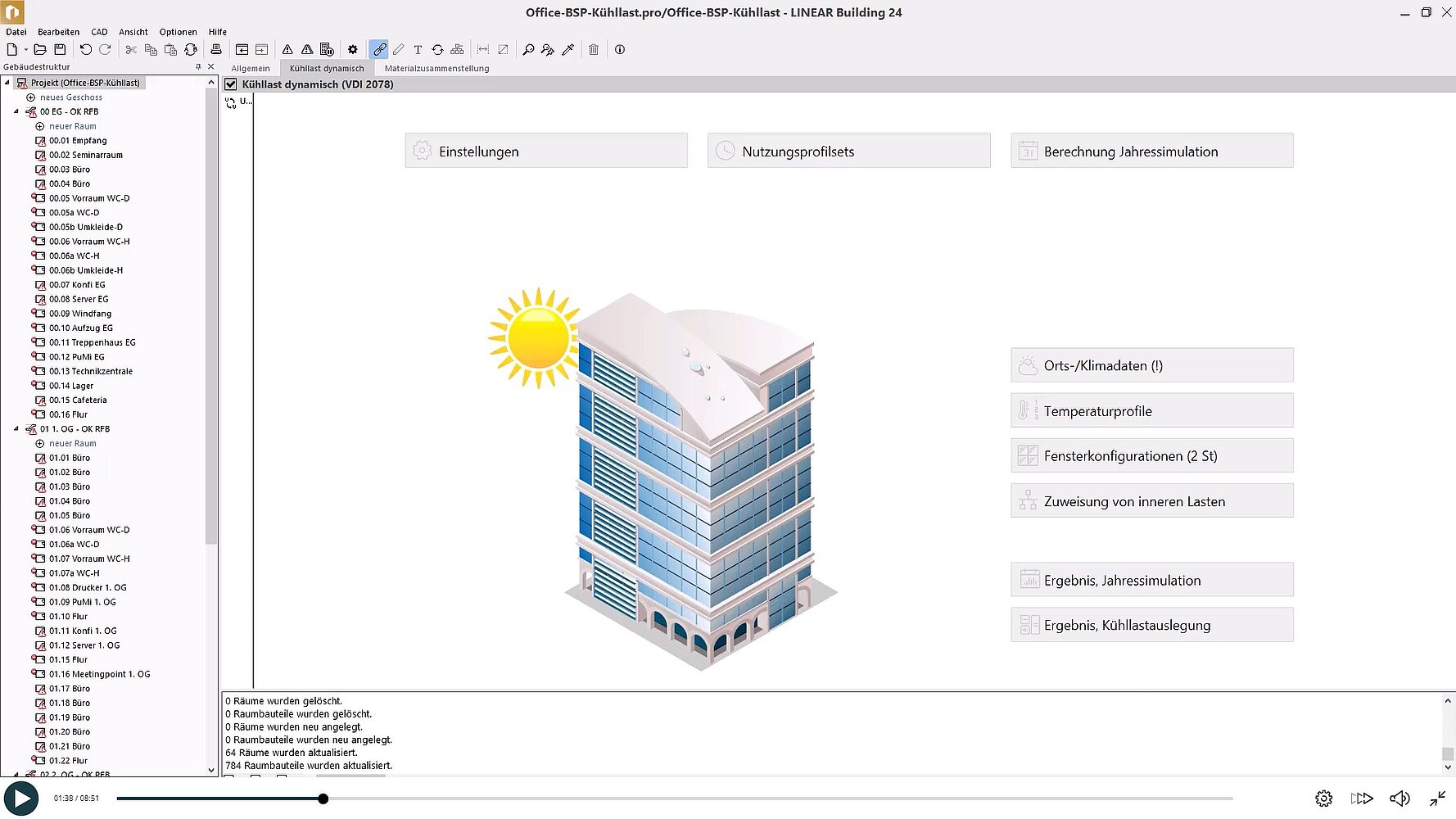Viewport: 1456px width, 819px height.
Task: Click the info circle toolbar icon
Action: (x=620, y=50)
